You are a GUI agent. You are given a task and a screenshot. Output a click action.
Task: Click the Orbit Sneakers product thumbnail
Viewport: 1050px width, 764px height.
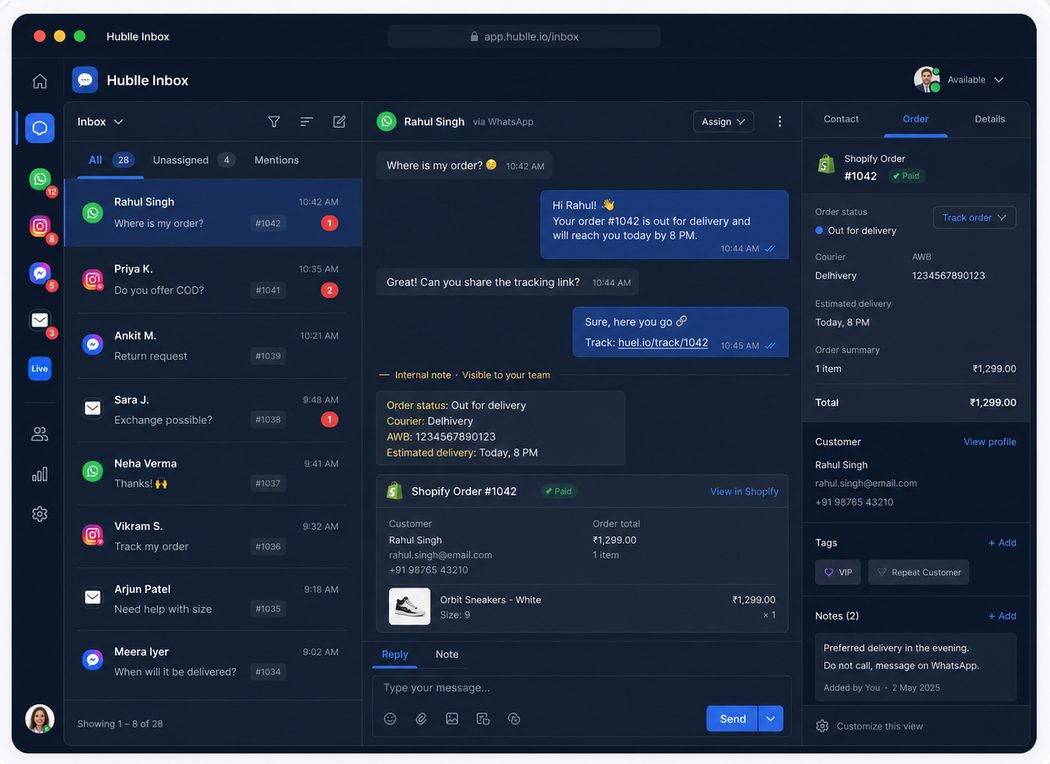pos(410,606)
